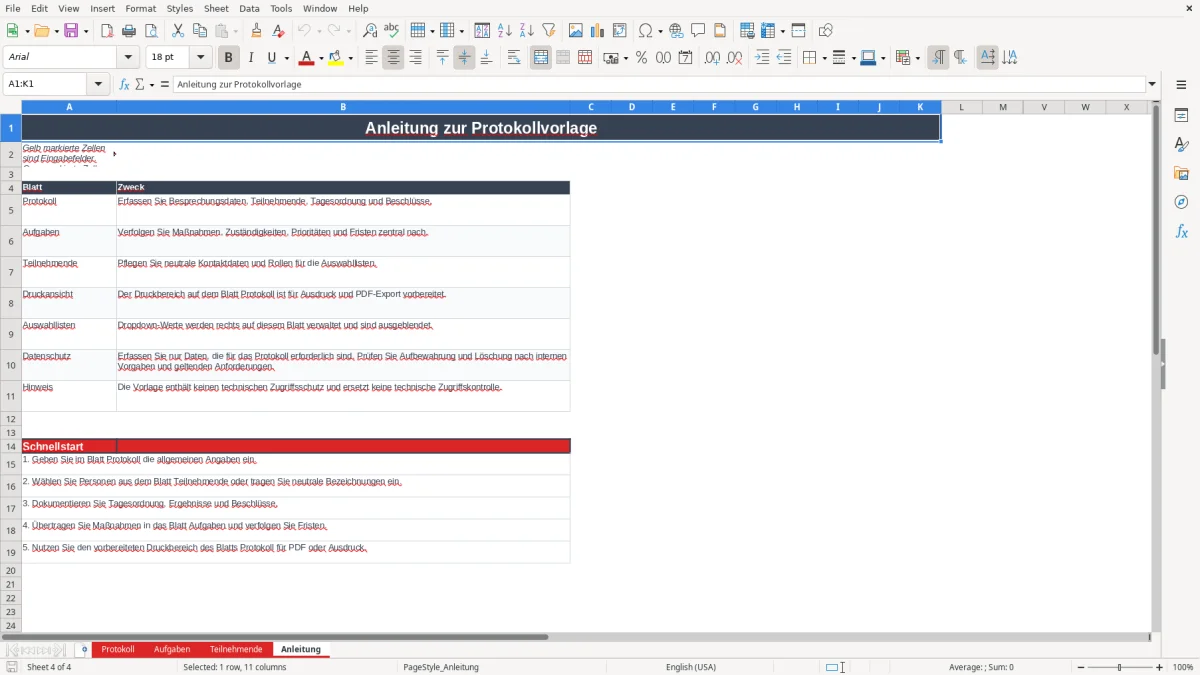Open sidebar Properties deck

coord(1181,116)
